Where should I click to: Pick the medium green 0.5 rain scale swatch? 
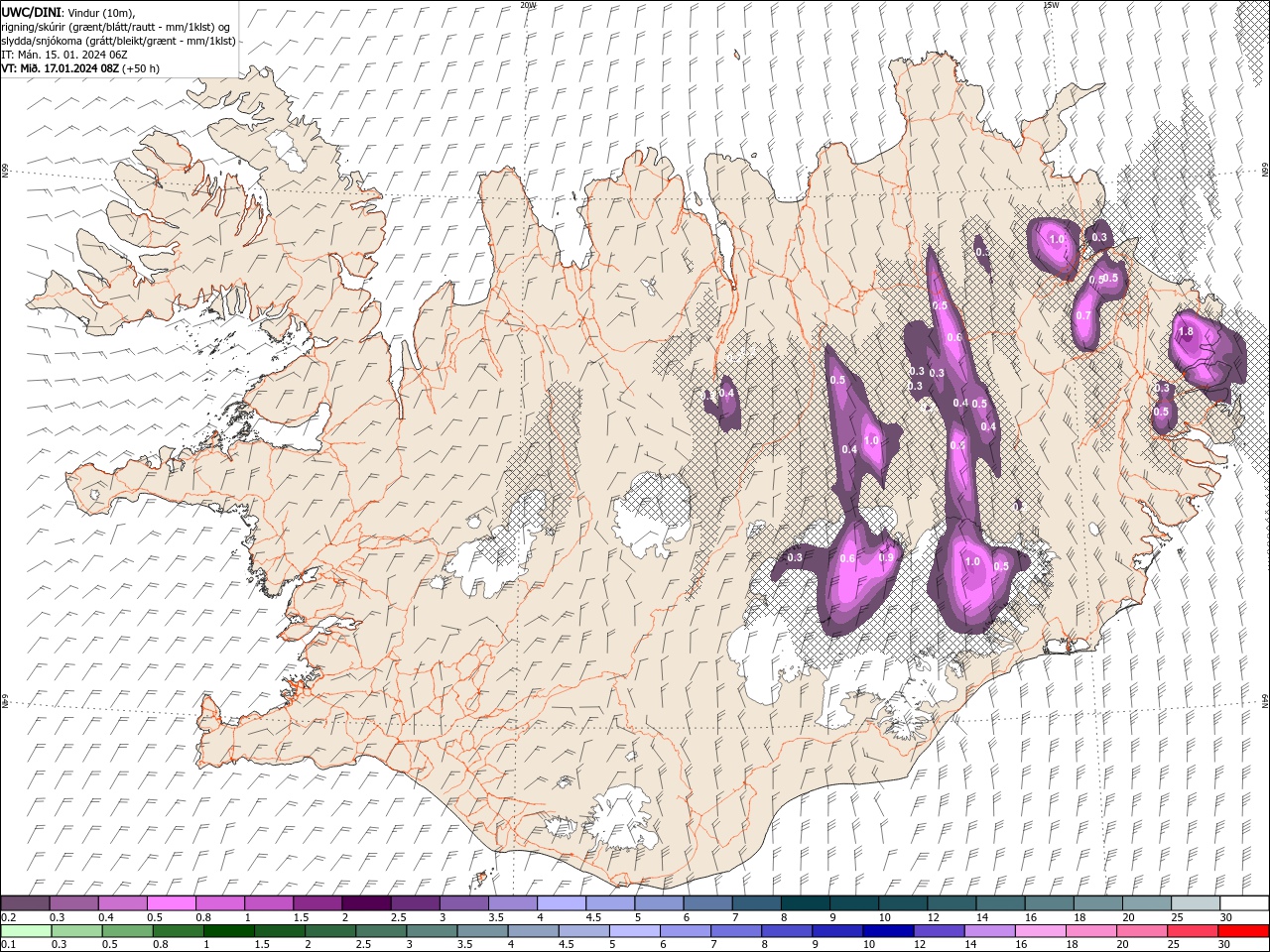click(x=127, y=931)
